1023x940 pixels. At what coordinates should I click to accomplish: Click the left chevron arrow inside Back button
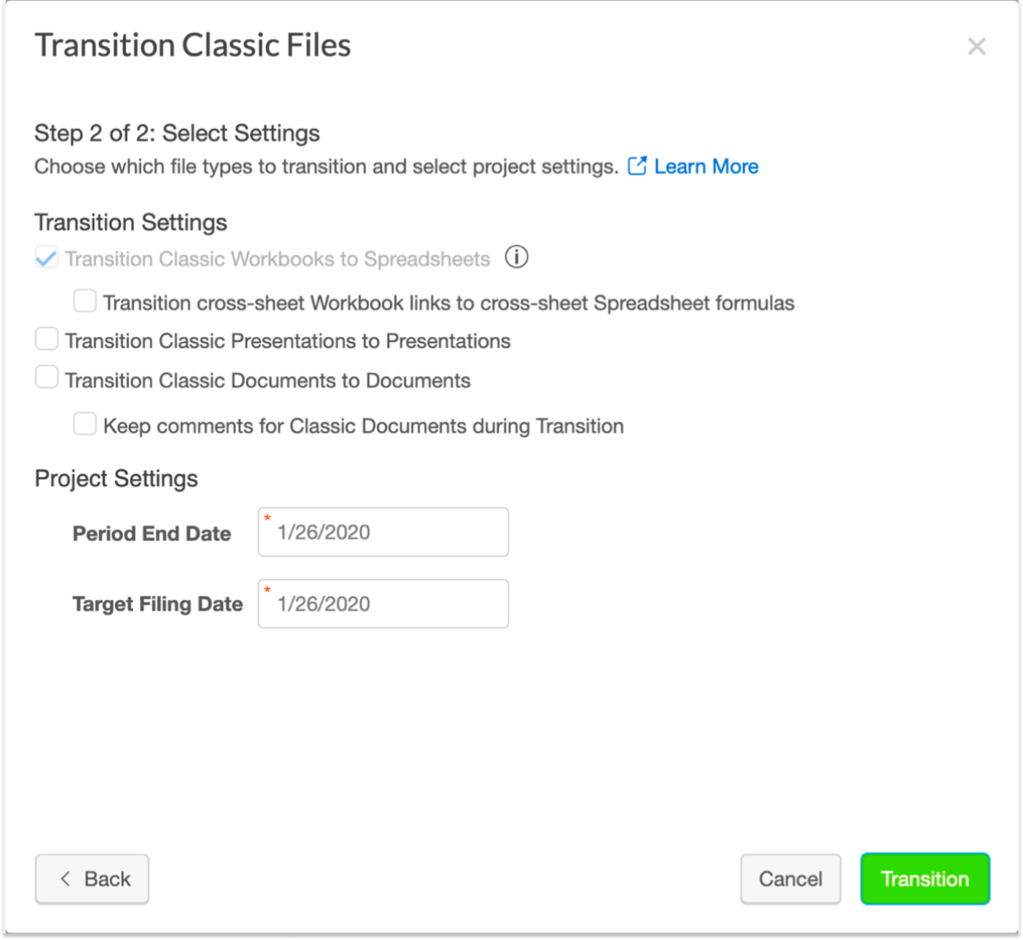tap(66, 879)
